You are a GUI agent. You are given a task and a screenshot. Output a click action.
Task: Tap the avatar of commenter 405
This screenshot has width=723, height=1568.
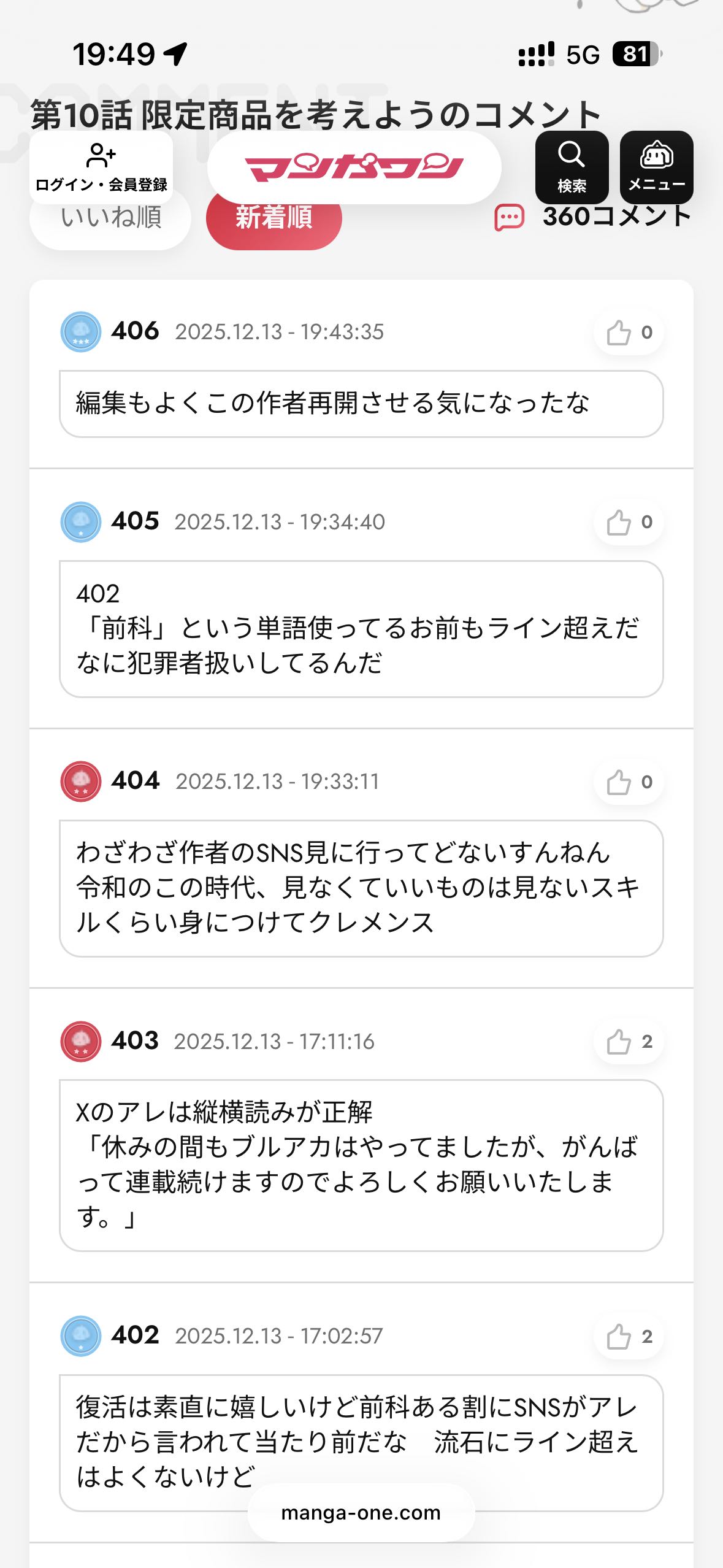click(81, 522)
